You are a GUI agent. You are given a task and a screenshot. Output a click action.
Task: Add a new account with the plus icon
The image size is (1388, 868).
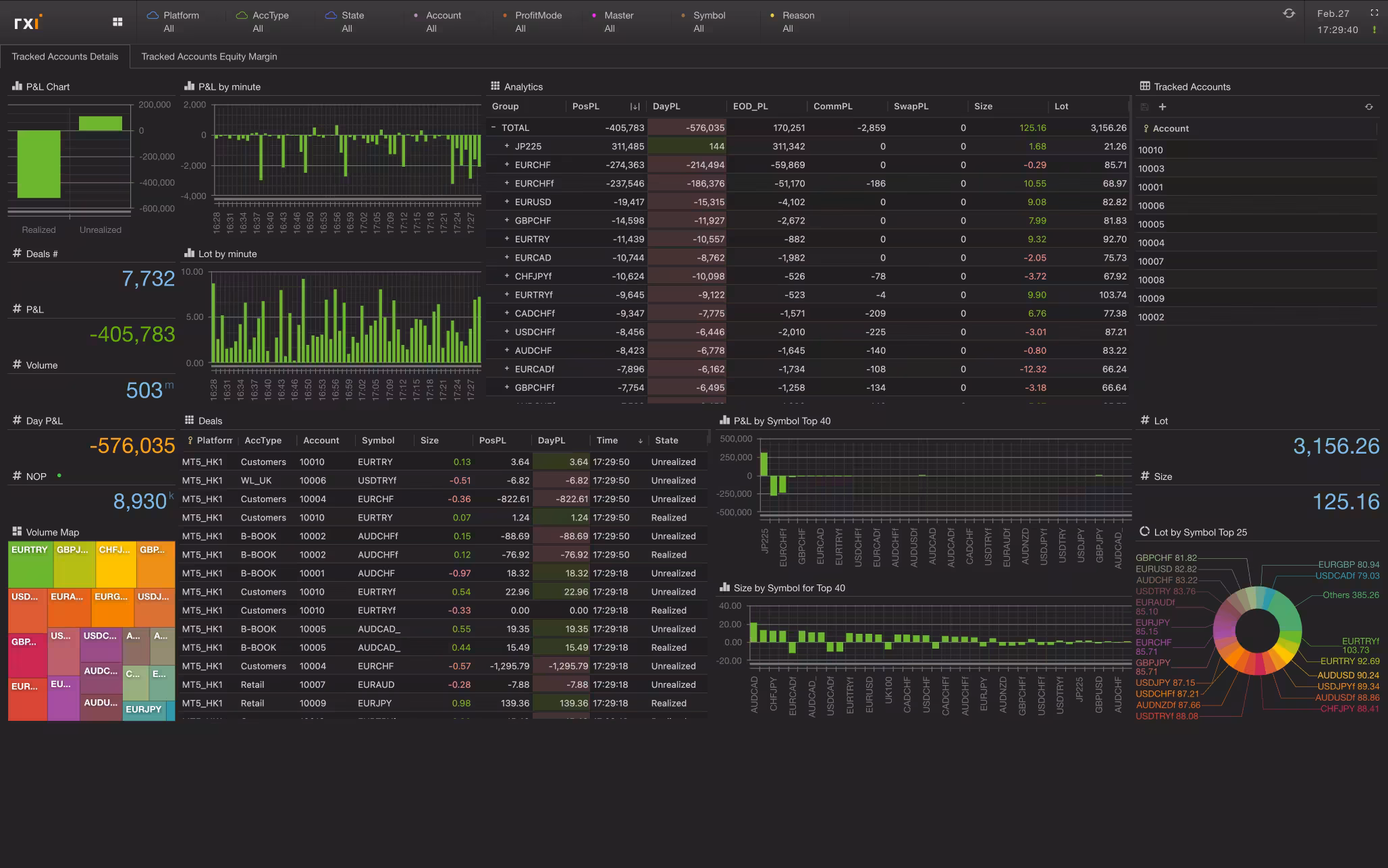pyautogui.click(x=1163, y=107)
